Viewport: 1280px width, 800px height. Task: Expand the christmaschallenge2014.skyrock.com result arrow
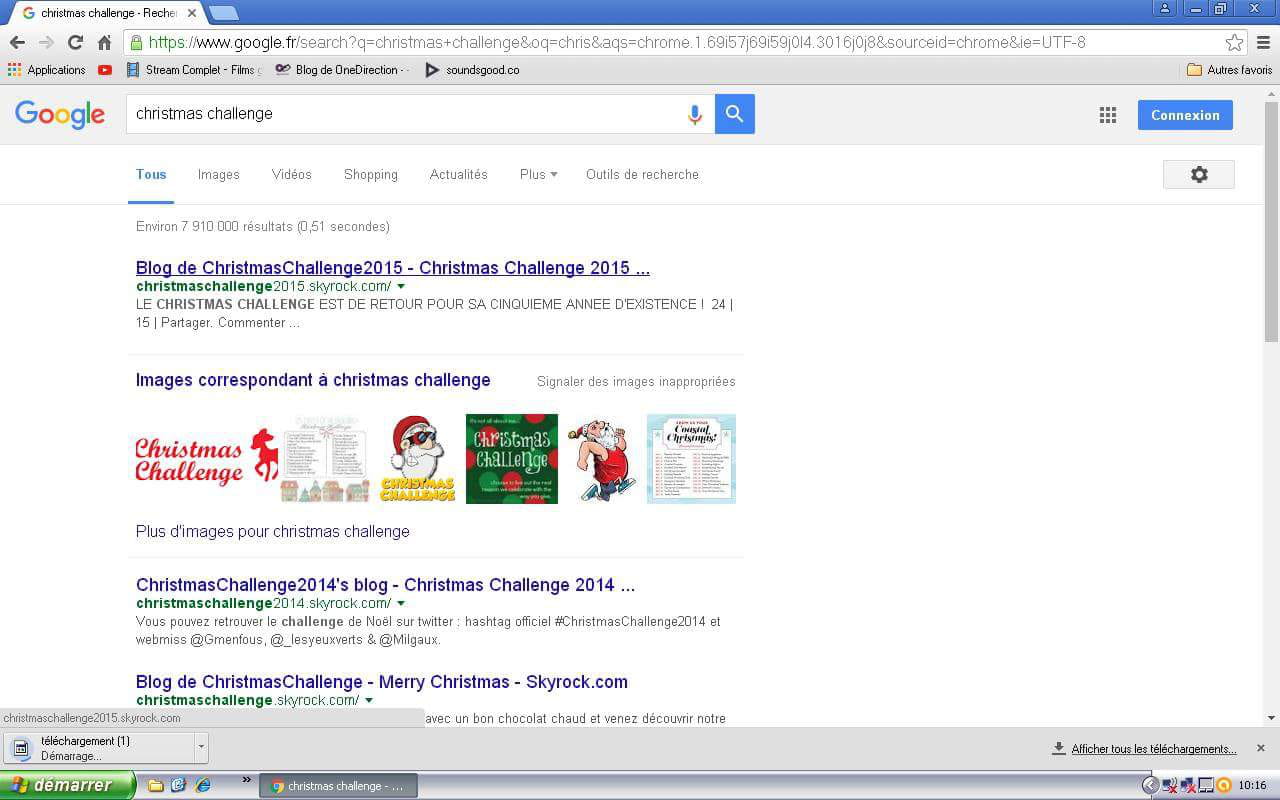point(401,604)
